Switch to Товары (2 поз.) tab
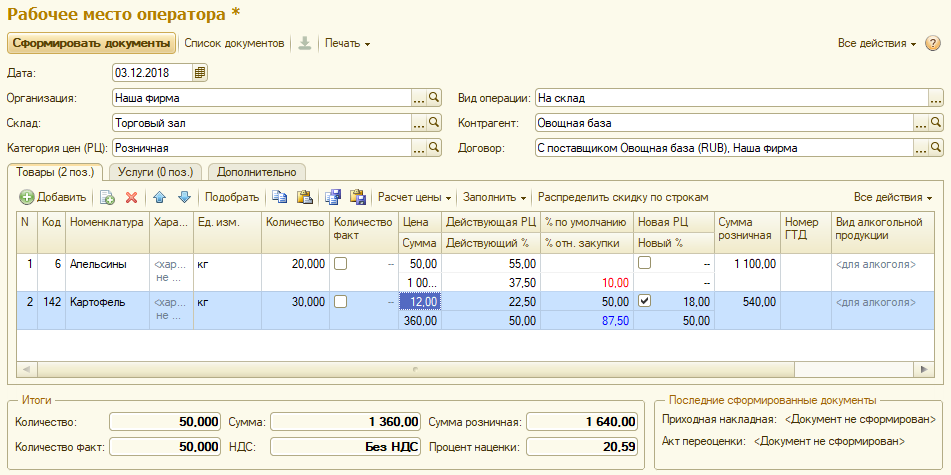 [55, 172]
